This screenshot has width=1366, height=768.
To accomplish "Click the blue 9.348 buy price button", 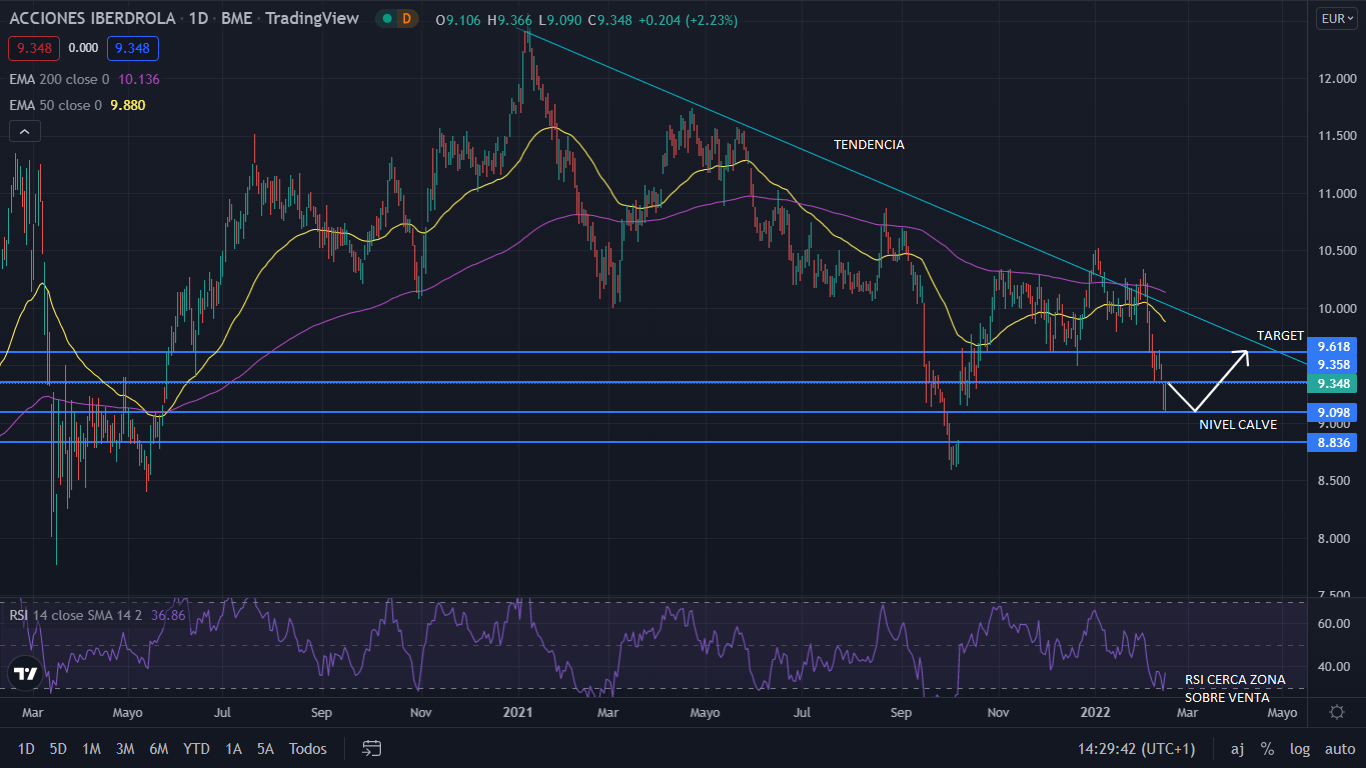I will point(134,48).
